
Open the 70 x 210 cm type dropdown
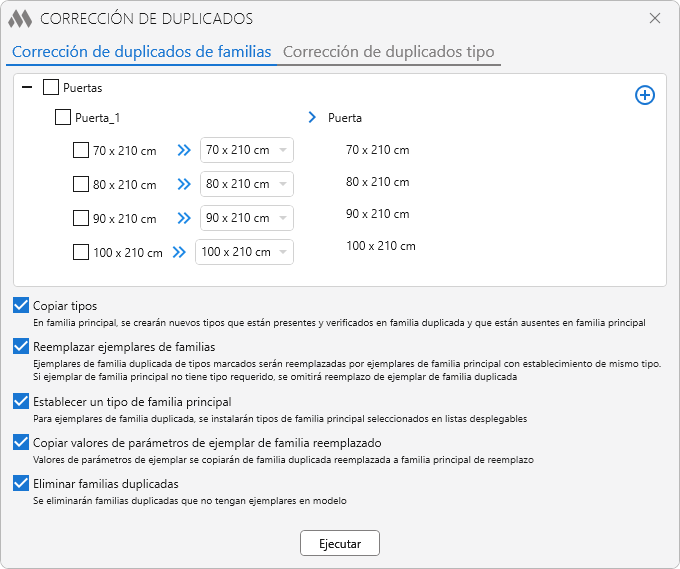[x=246, y=151]
